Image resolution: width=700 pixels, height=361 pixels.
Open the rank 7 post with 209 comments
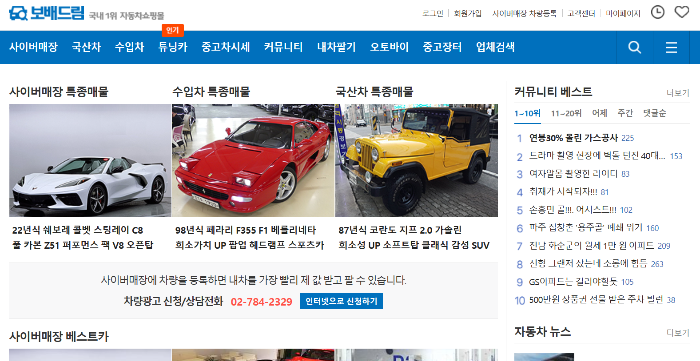(592, 245)
